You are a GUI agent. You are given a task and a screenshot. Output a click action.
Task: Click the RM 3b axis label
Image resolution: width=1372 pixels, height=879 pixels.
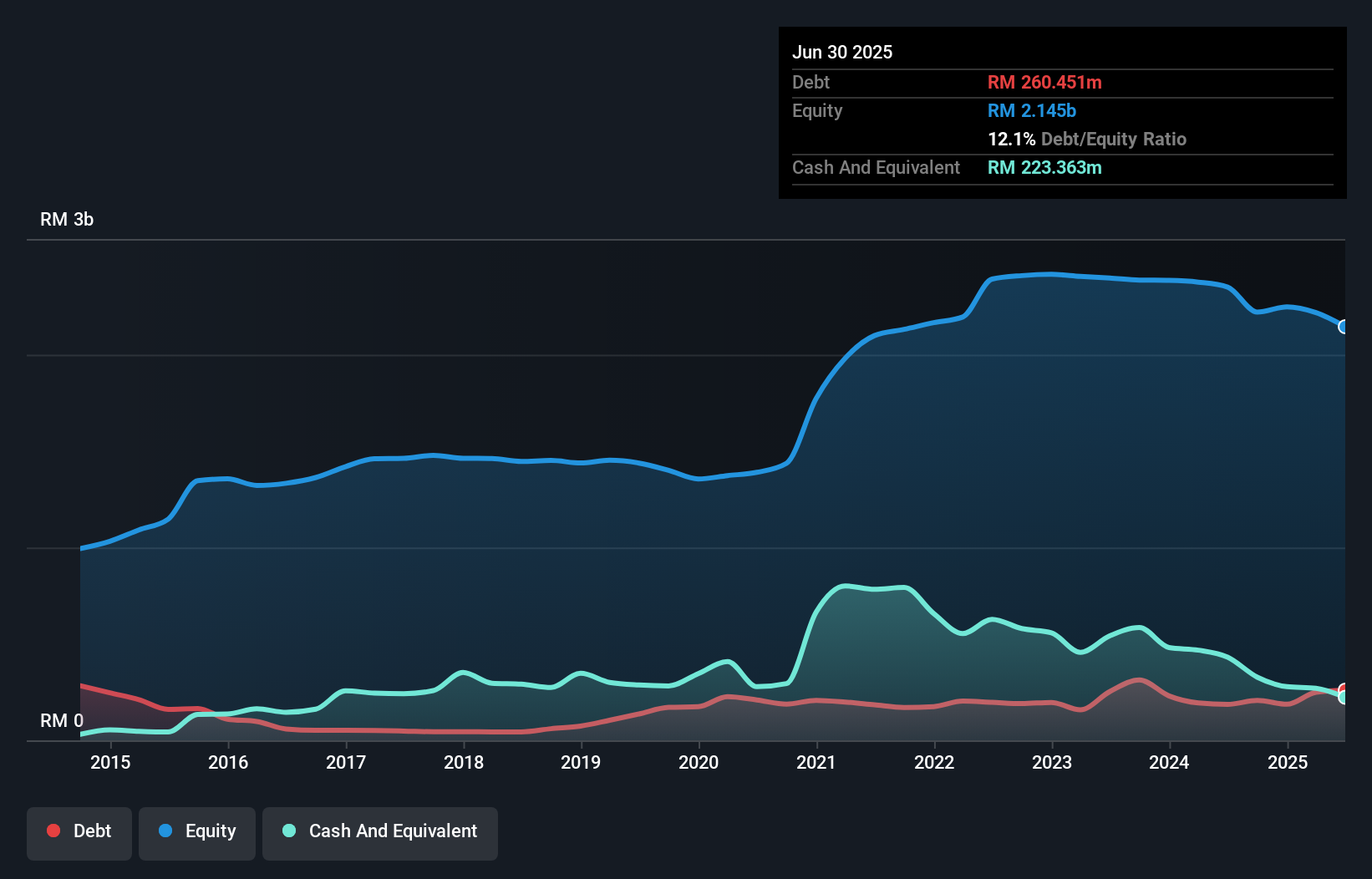(x=67, y=219)
